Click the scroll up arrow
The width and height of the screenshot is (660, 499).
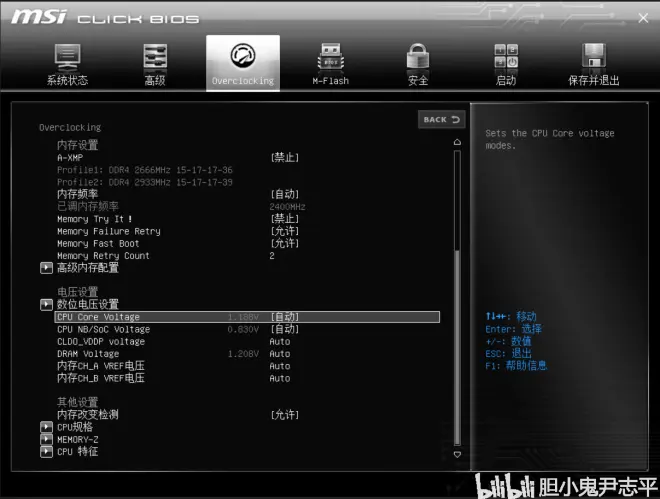[x=457, y=142]
